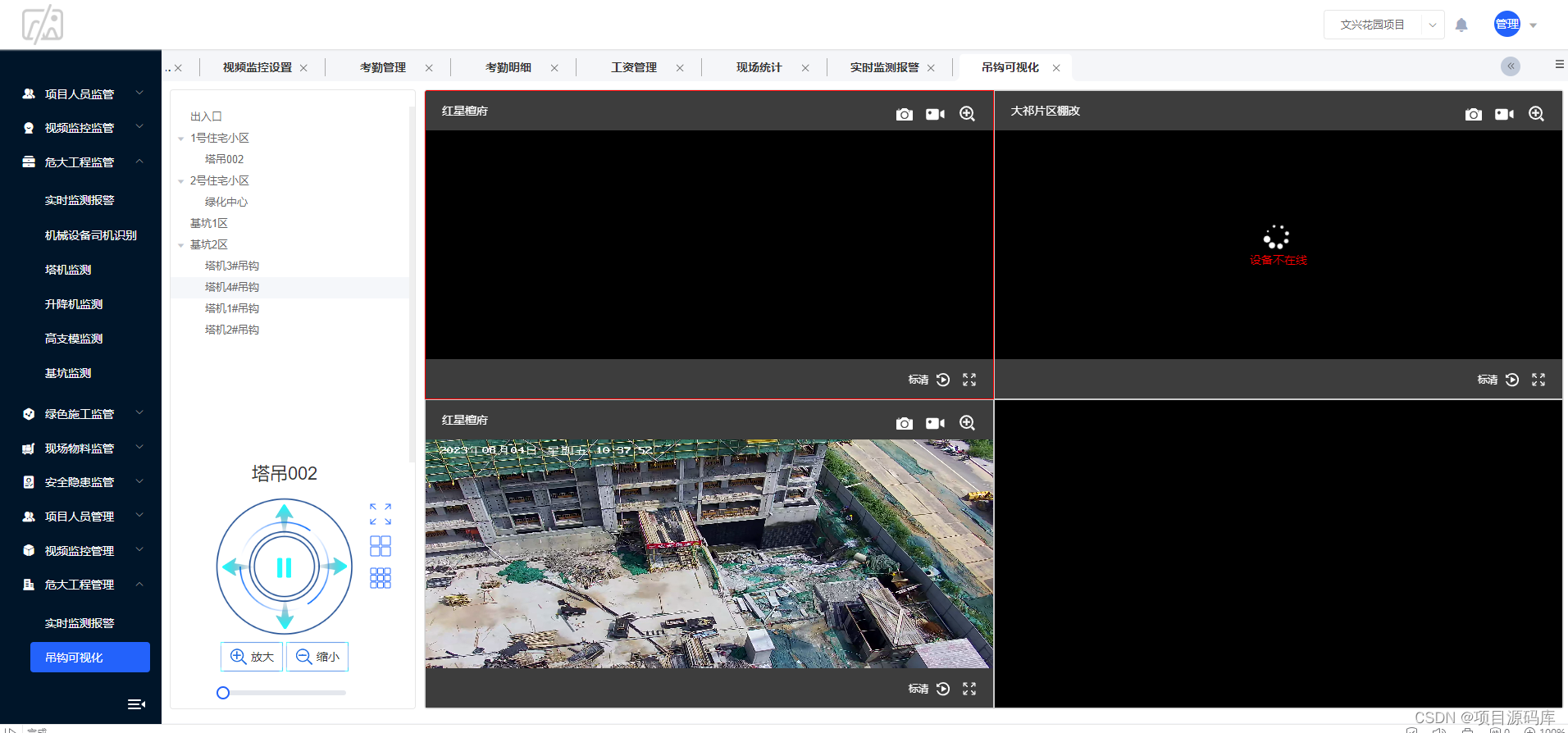Click the PTZ speed slider handle
The image size is (1568, 733).
pos(223,693)
